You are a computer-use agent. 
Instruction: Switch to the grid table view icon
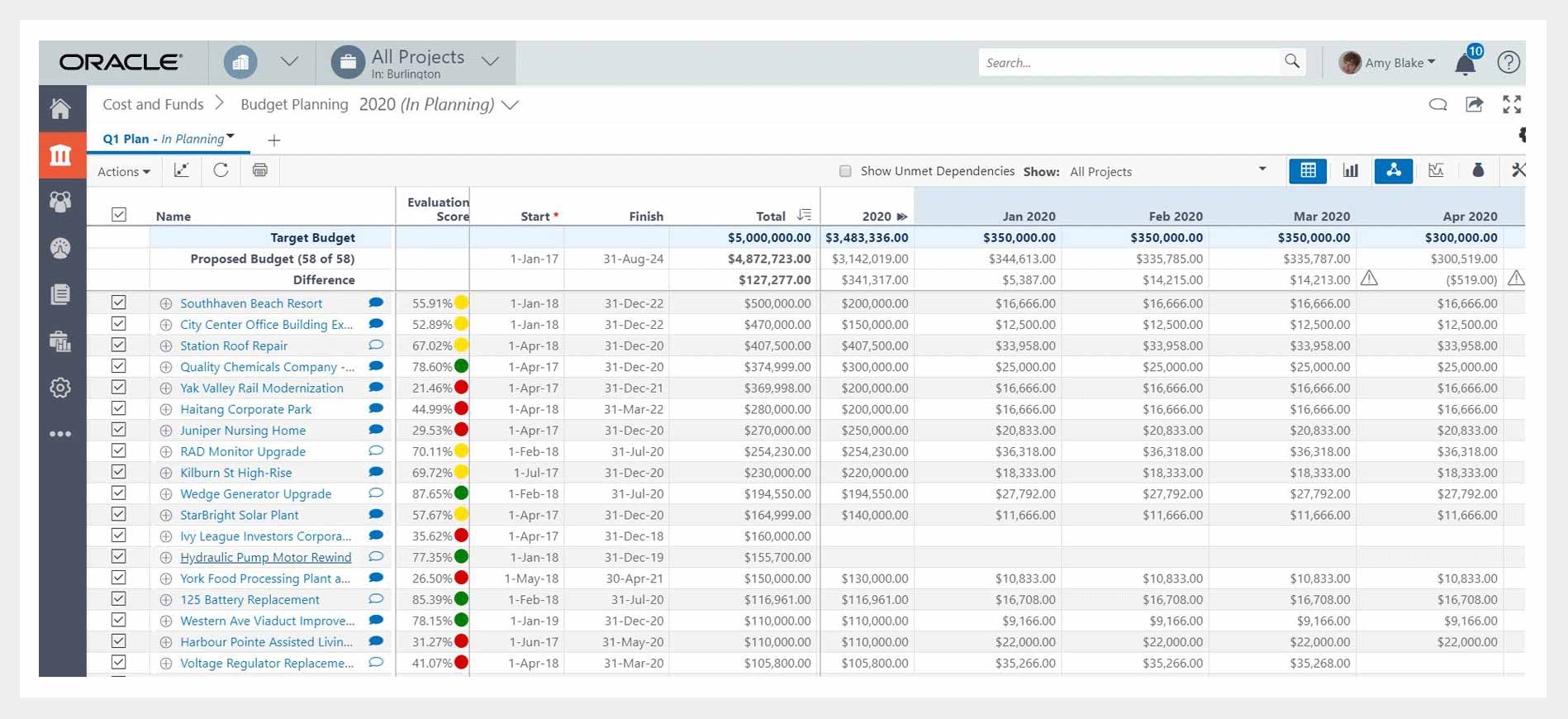coord(1308,170)
